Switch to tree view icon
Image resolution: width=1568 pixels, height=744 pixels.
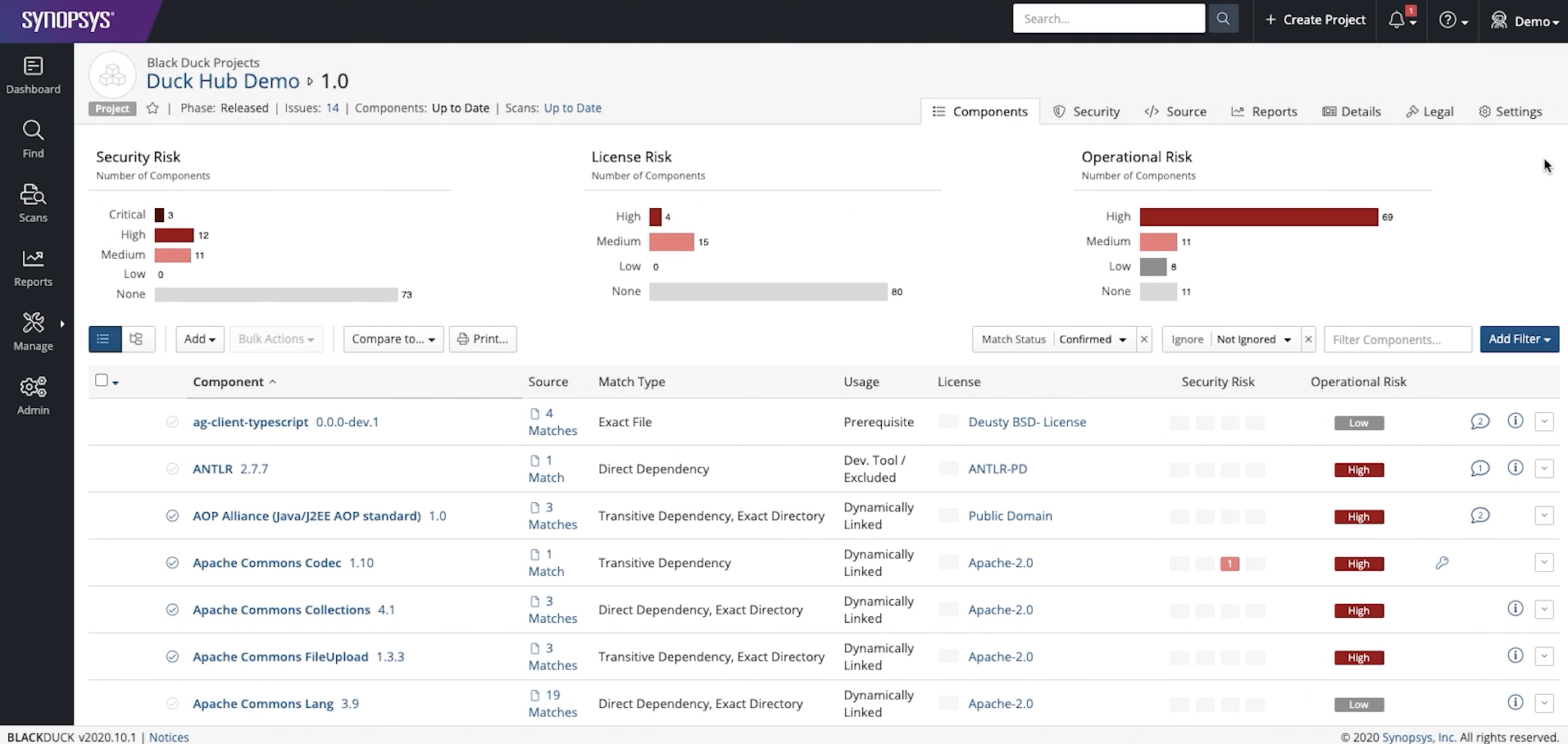click(138, 339)
